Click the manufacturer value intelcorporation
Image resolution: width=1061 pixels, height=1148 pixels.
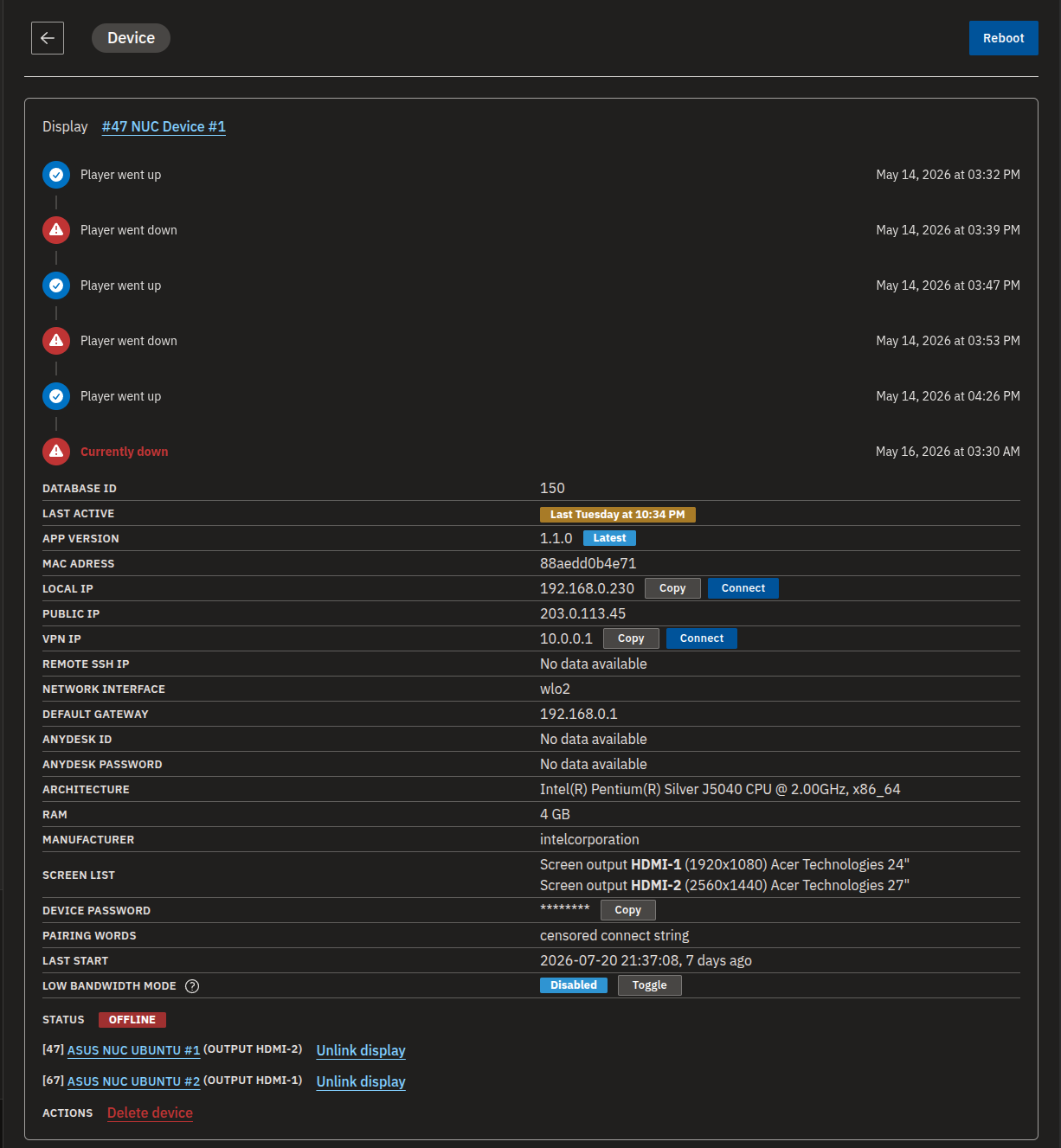(x=589, y=839)
